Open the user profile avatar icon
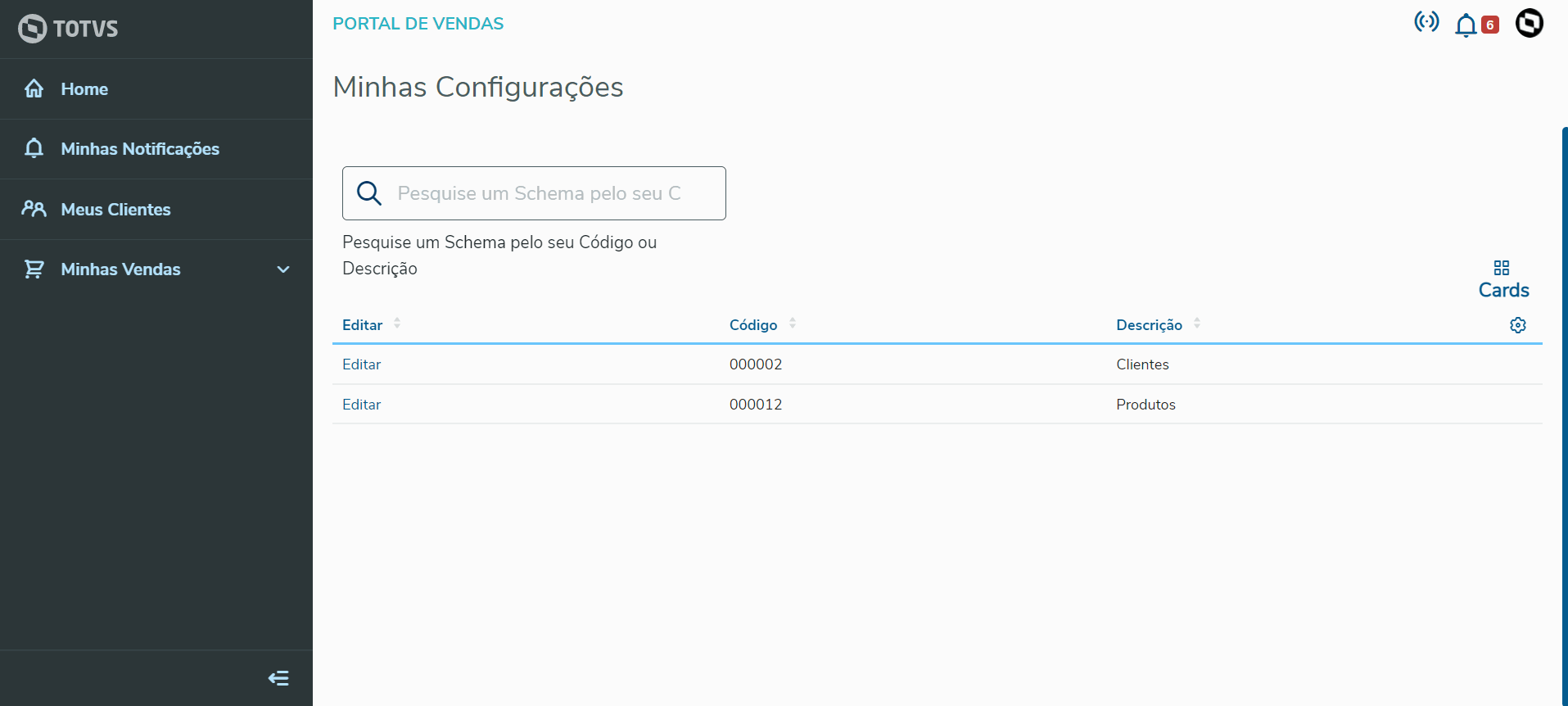This screenshot has width=1568, height=706. [1529, 23]
